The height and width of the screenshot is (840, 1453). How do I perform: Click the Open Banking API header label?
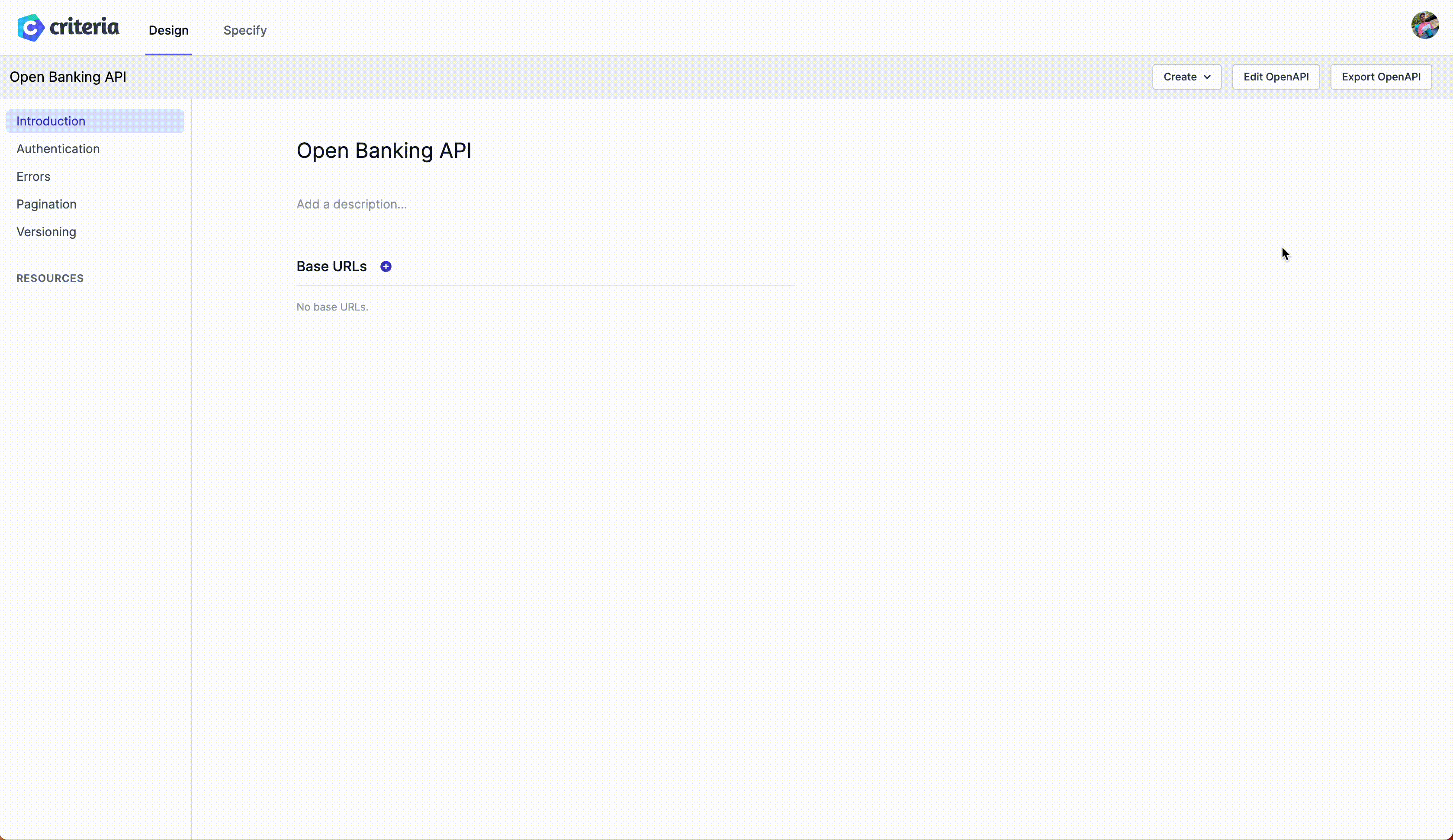(x=68, y=77)
